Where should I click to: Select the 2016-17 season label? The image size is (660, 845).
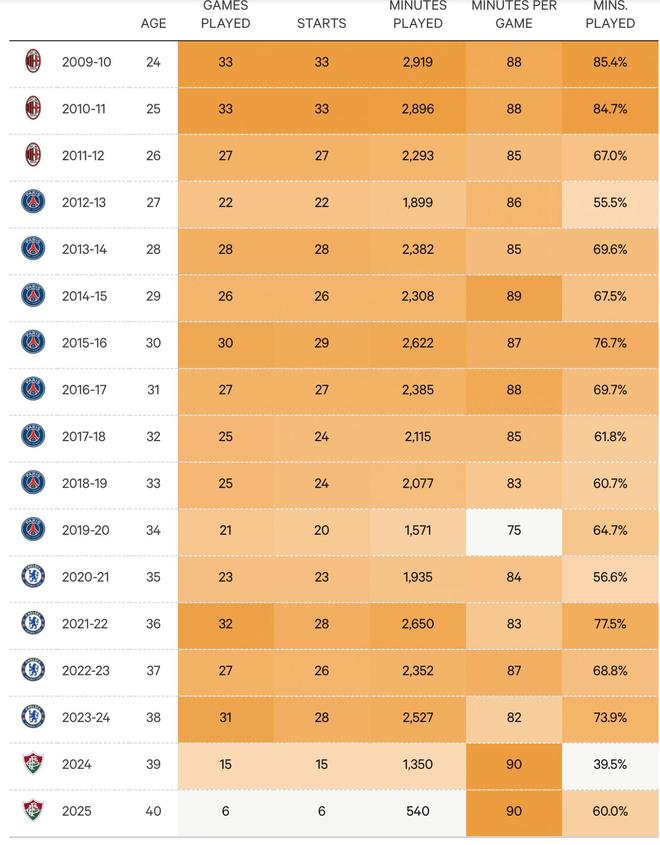pyautogui.click(x=84, y=390)
